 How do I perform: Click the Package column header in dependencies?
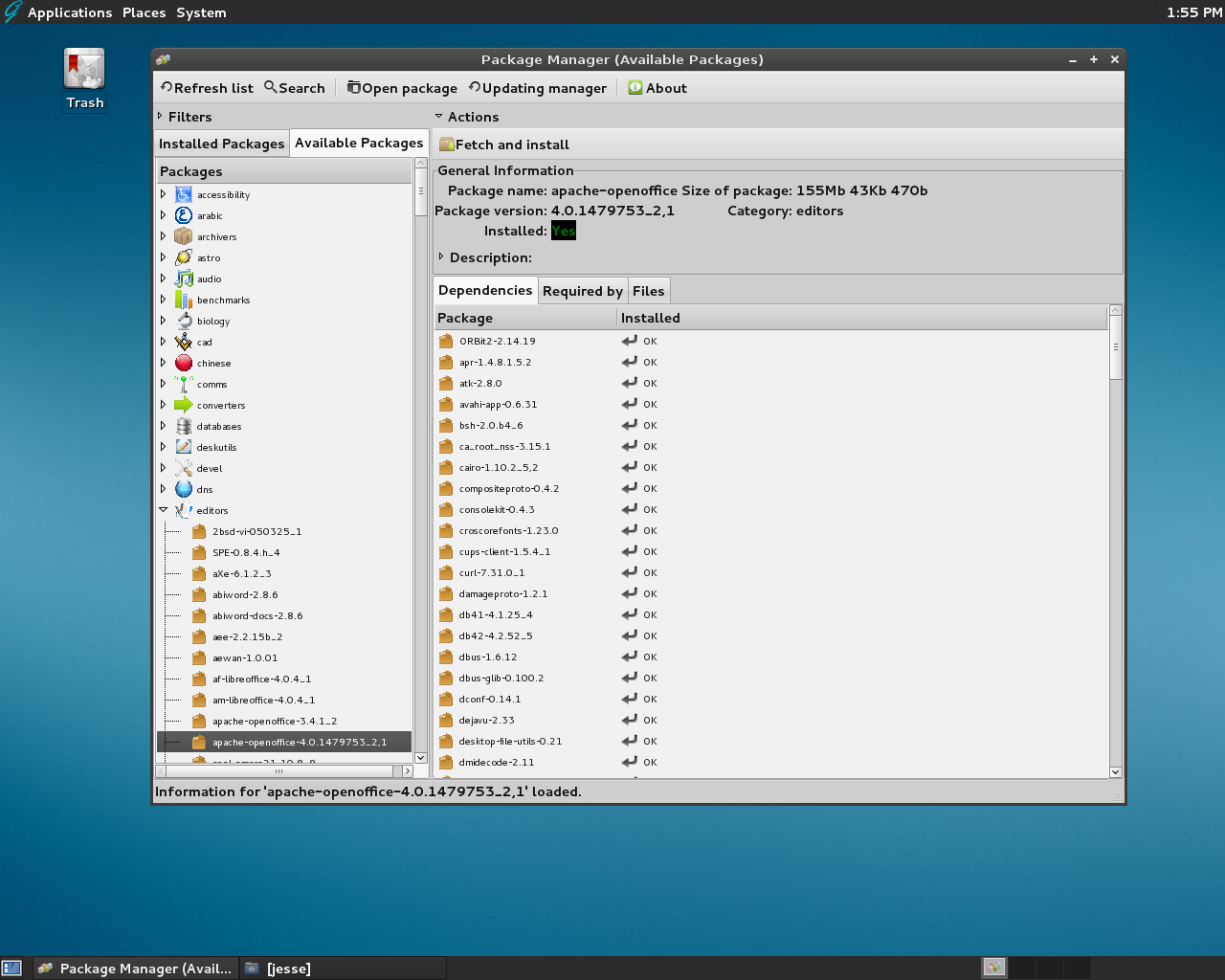click(525, 318)
